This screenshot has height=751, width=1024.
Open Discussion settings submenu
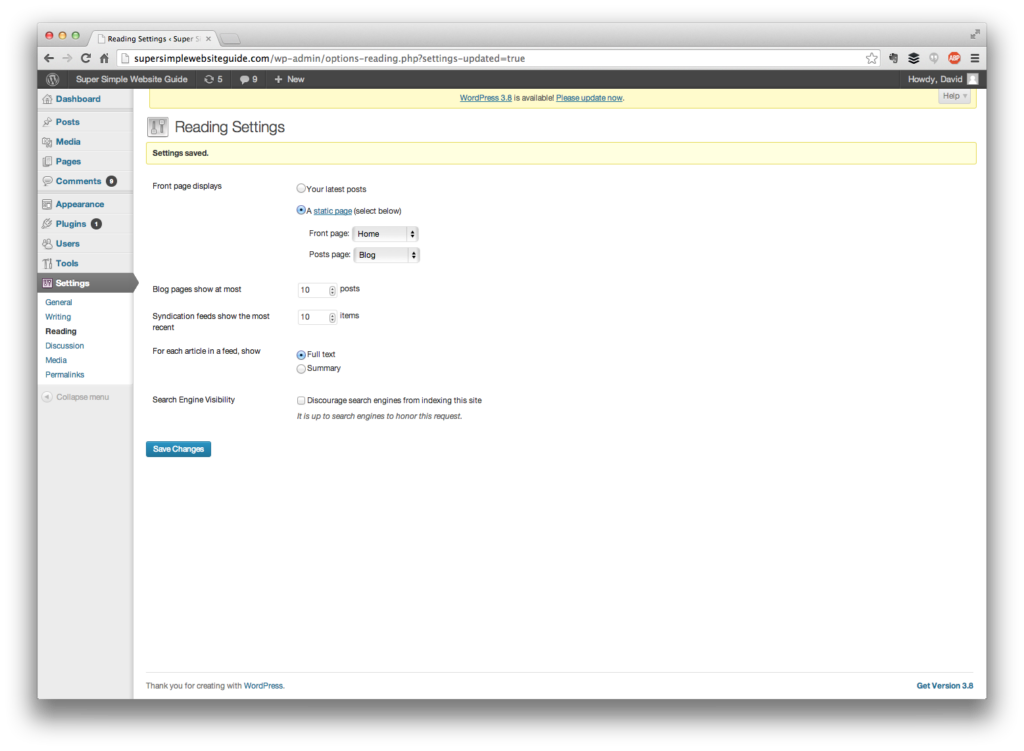(x=65, y=345)
